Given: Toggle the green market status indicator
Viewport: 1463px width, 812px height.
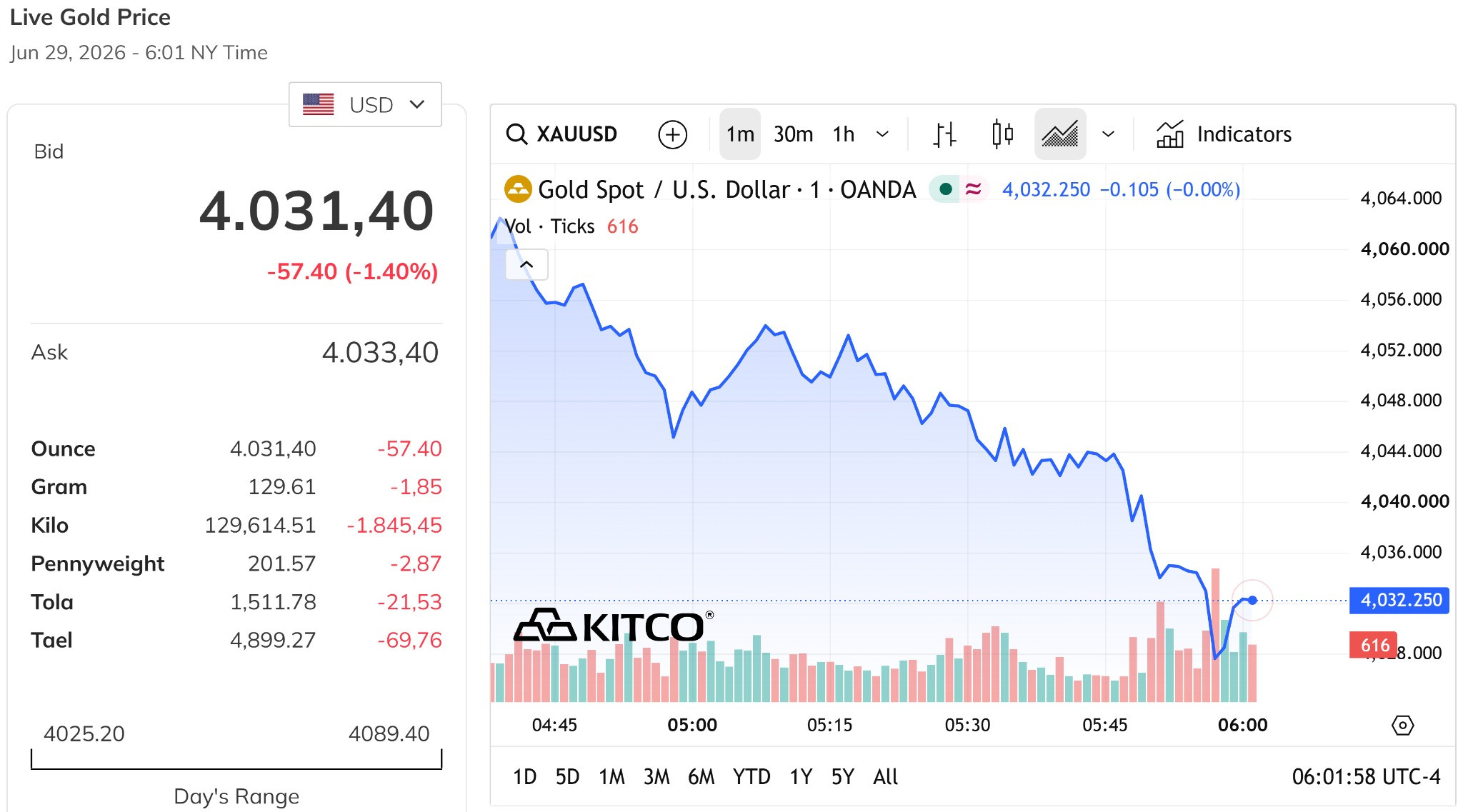Looking at the screenshot, I should click(x=945, y=189).
